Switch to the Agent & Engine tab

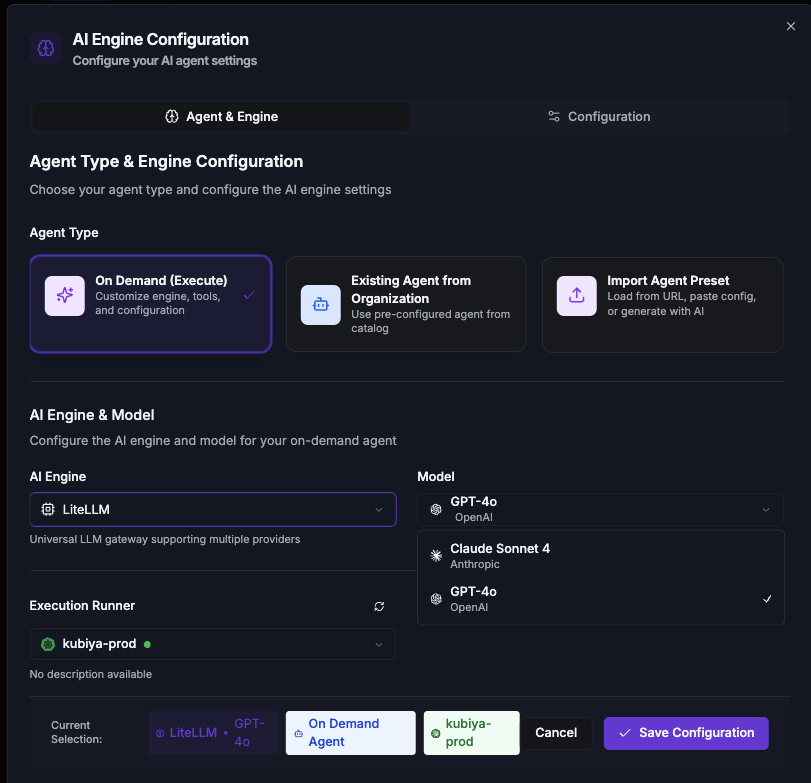click(x=221, y=116)
